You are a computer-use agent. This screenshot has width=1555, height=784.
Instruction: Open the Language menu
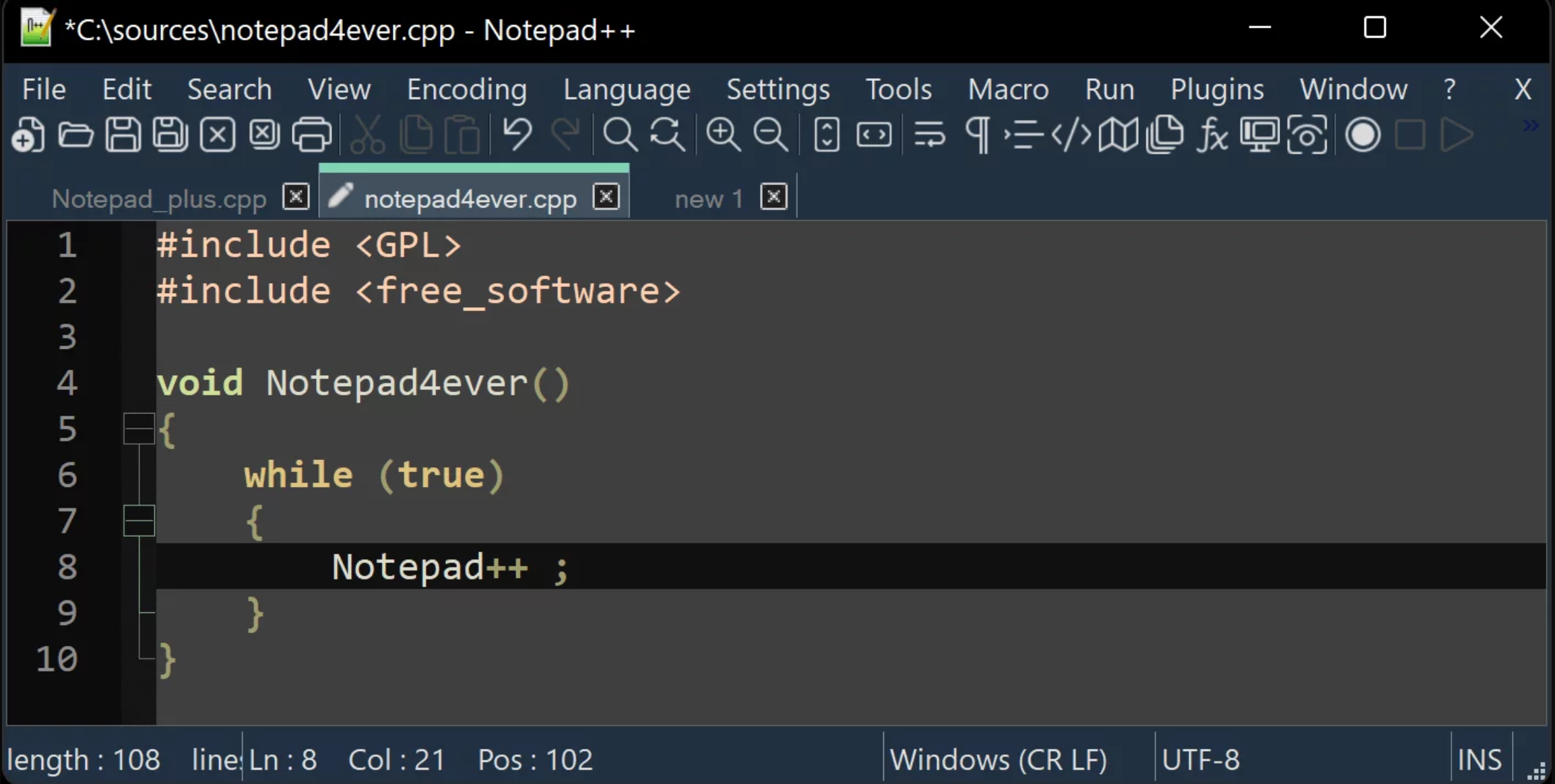[627, 89]
